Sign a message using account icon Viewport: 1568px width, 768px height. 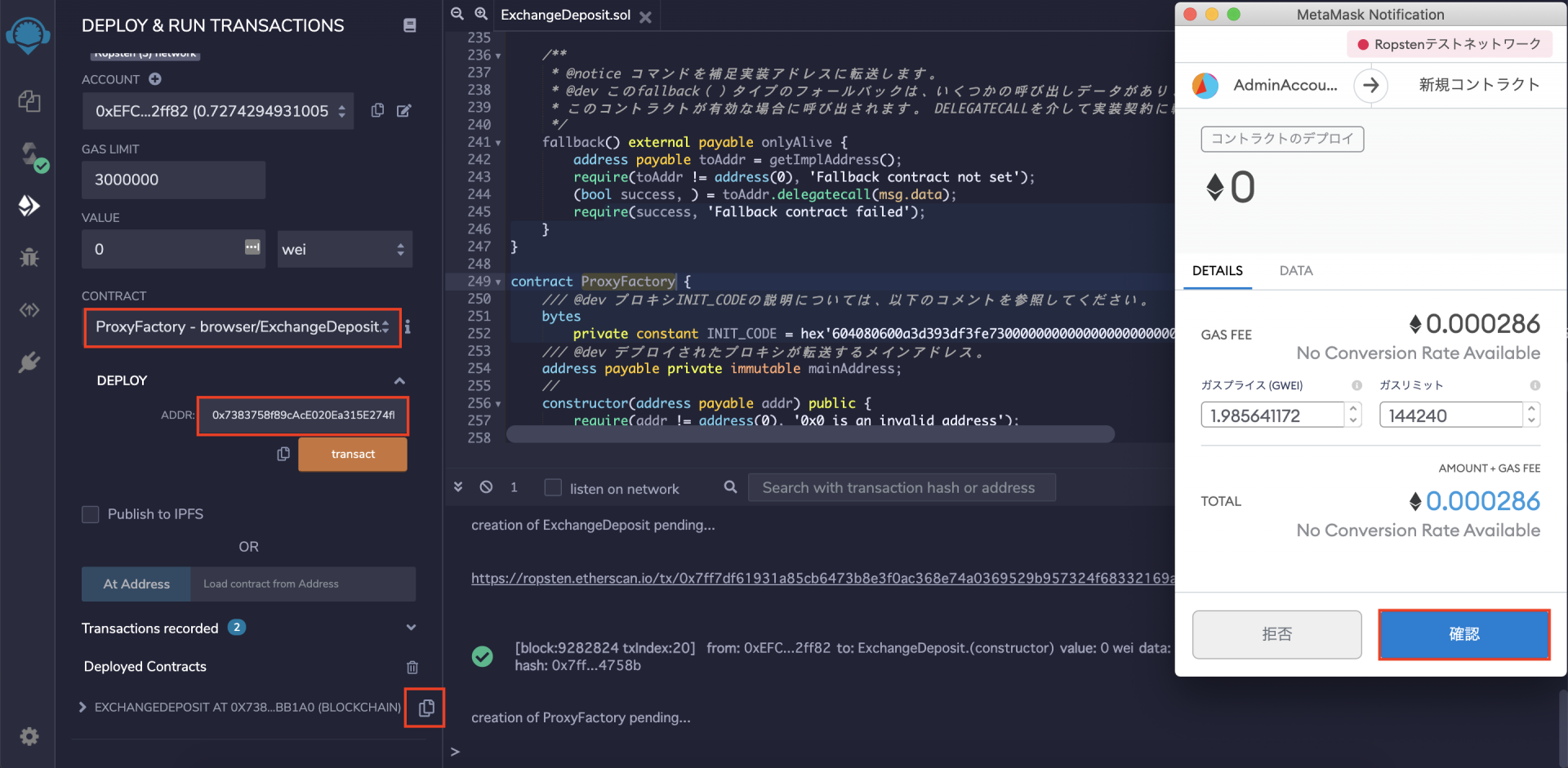404,110
